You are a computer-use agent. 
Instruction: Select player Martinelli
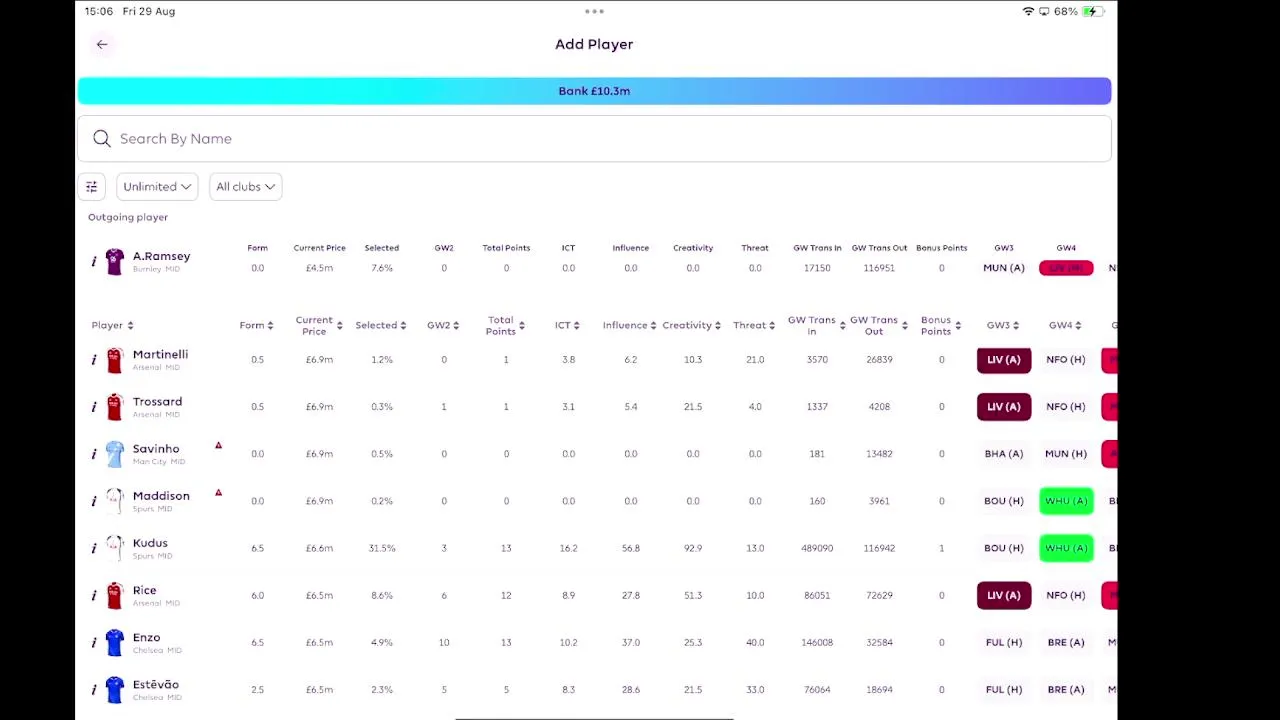[160, 355]
